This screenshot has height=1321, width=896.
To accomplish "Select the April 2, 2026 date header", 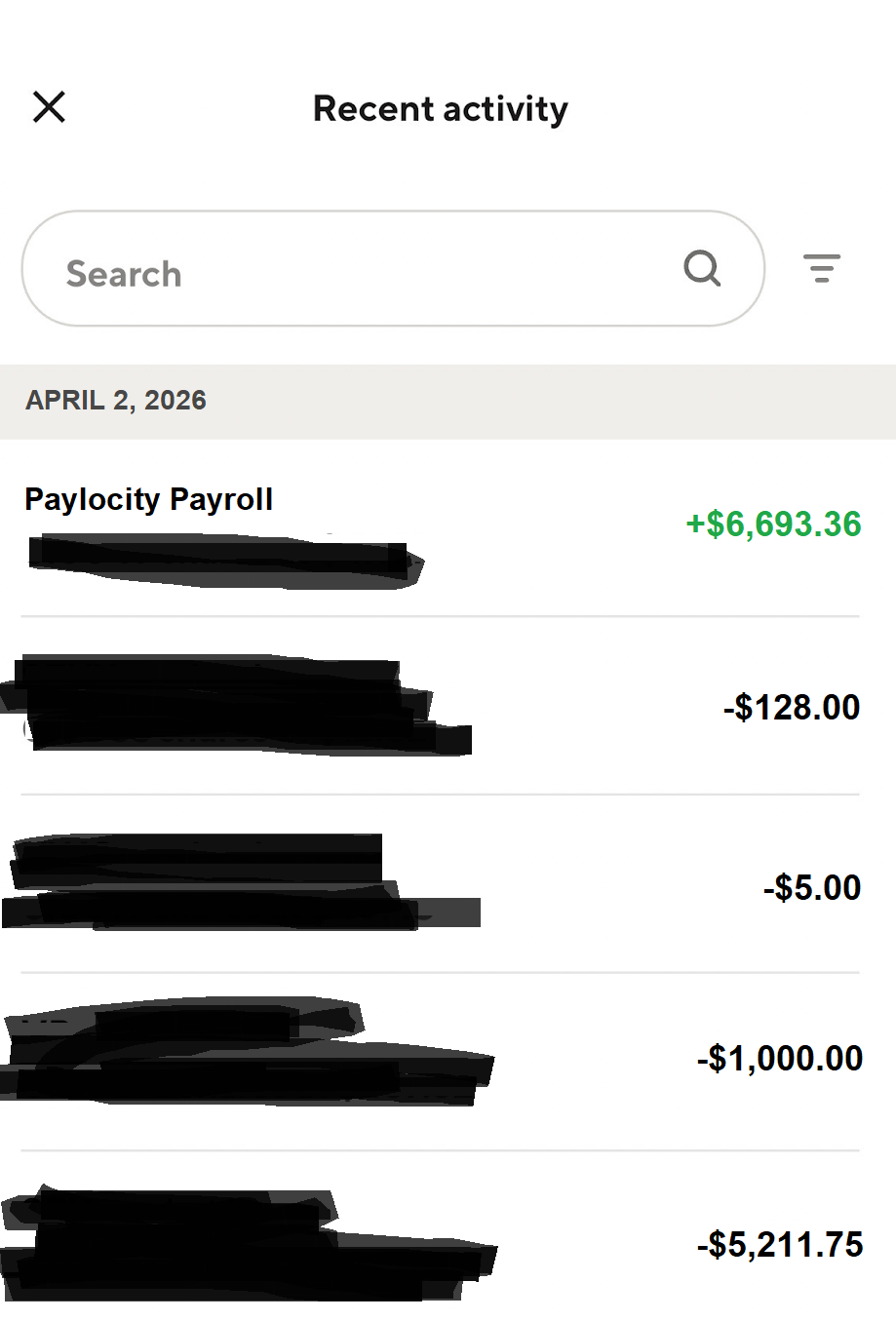I will click(x=116, y=401).
